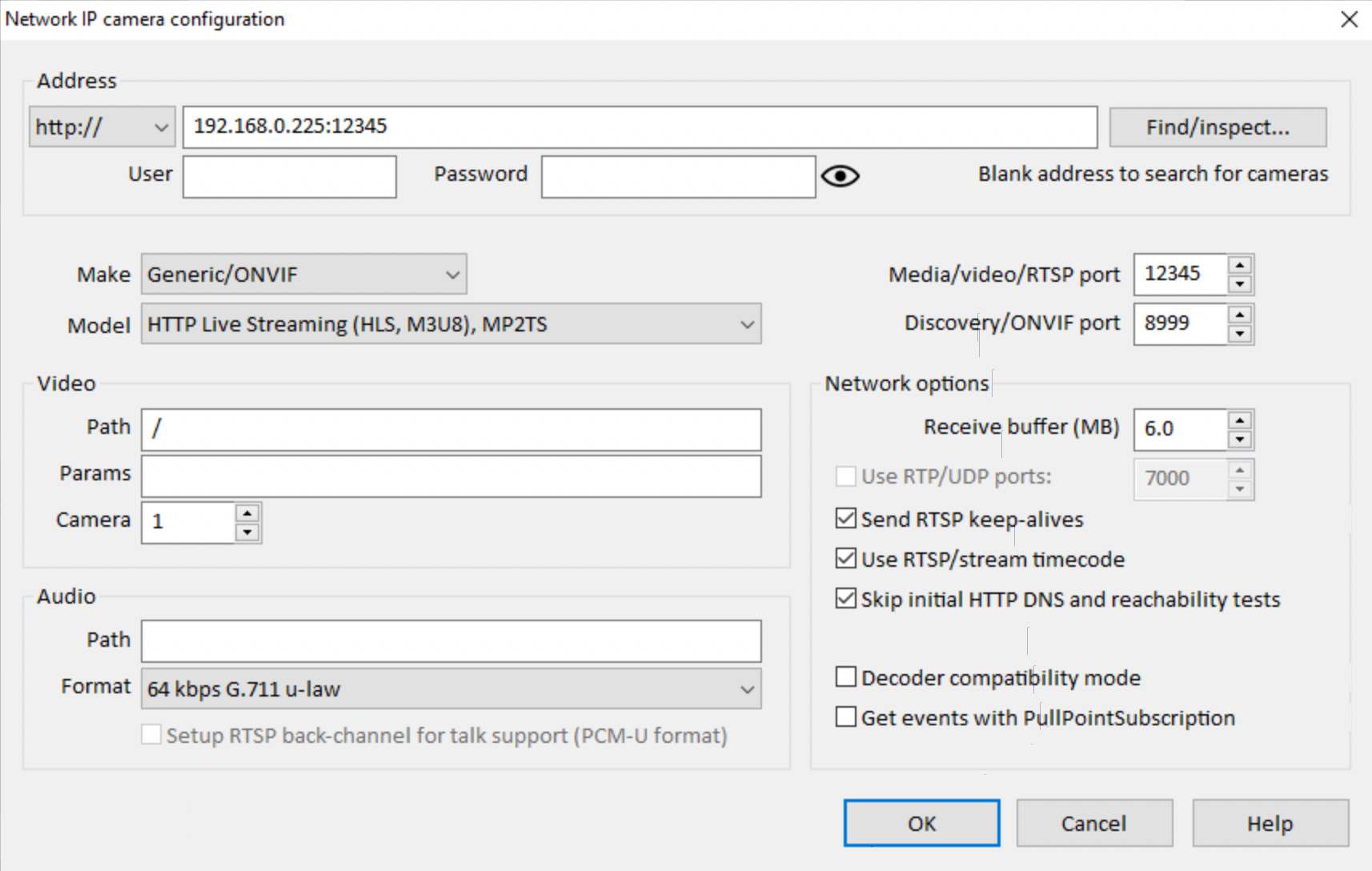This screenshot has width=1372, height=871.
Task: Expand the Model dropdown HTTP Live Streaming
Action: [x=451, y=324]
